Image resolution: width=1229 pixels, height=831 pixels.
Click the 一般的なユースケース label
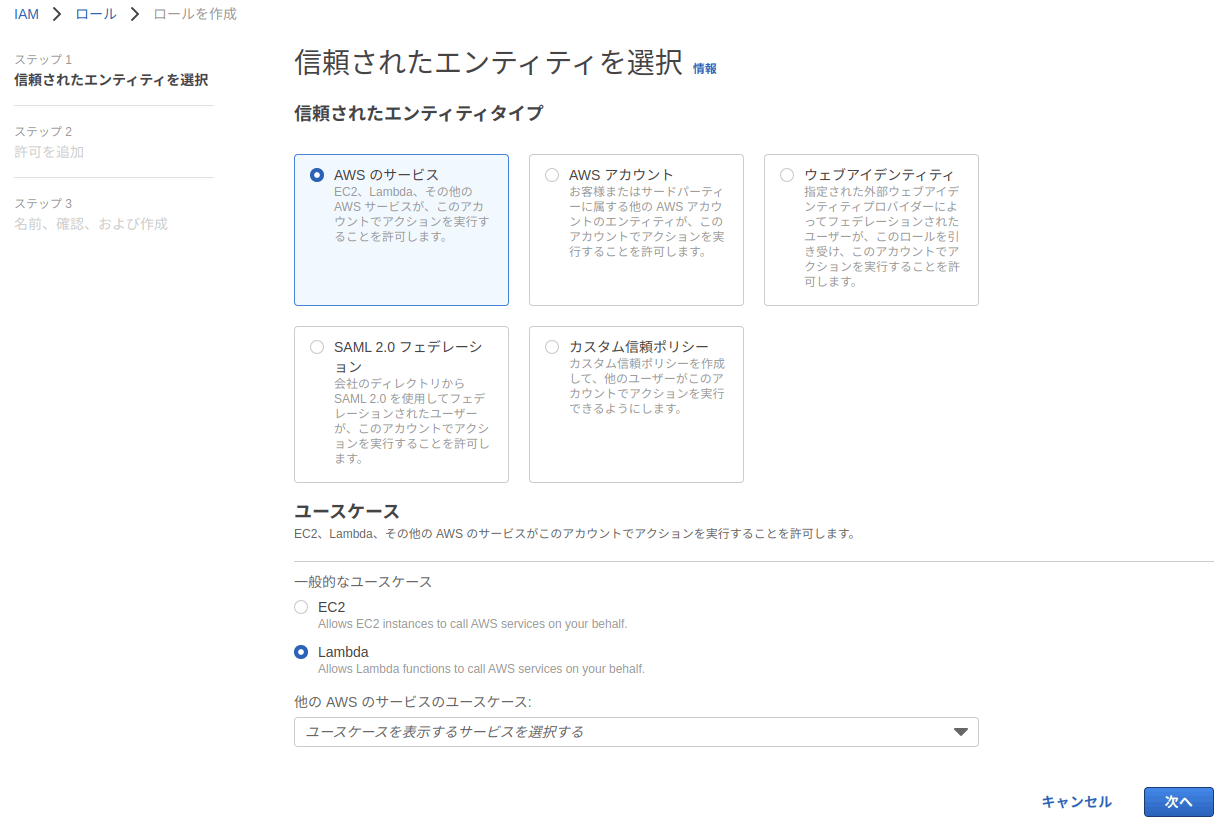tap(363, 582)
